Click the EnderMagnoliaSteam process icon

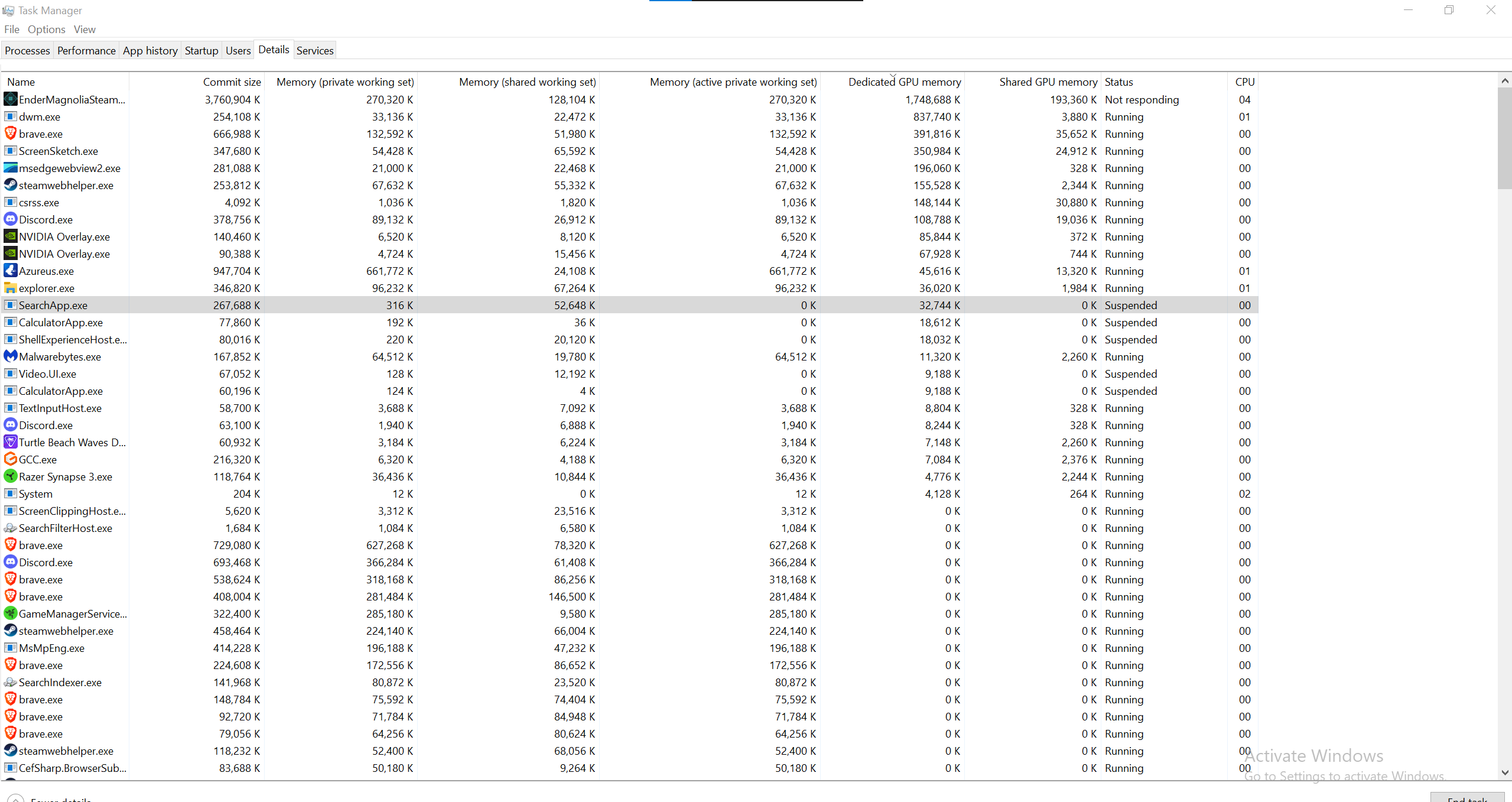click(x=11, y=99)
